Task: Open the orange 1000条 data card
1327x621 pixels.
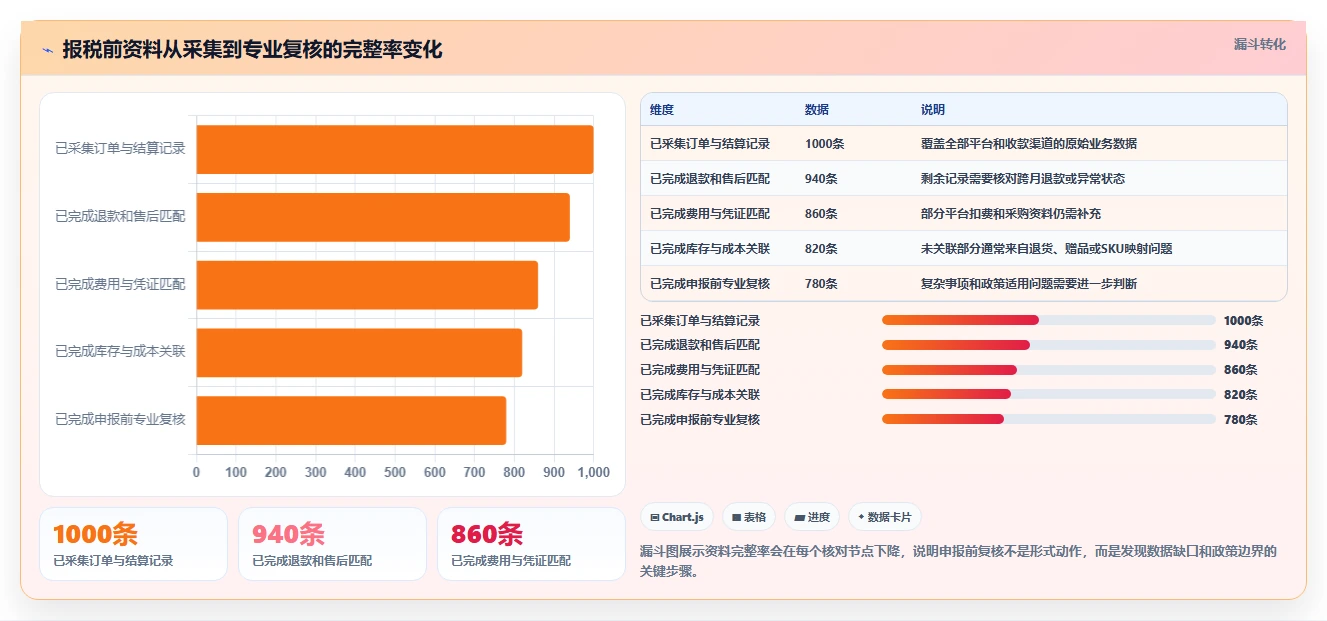Action: point(133,544)
